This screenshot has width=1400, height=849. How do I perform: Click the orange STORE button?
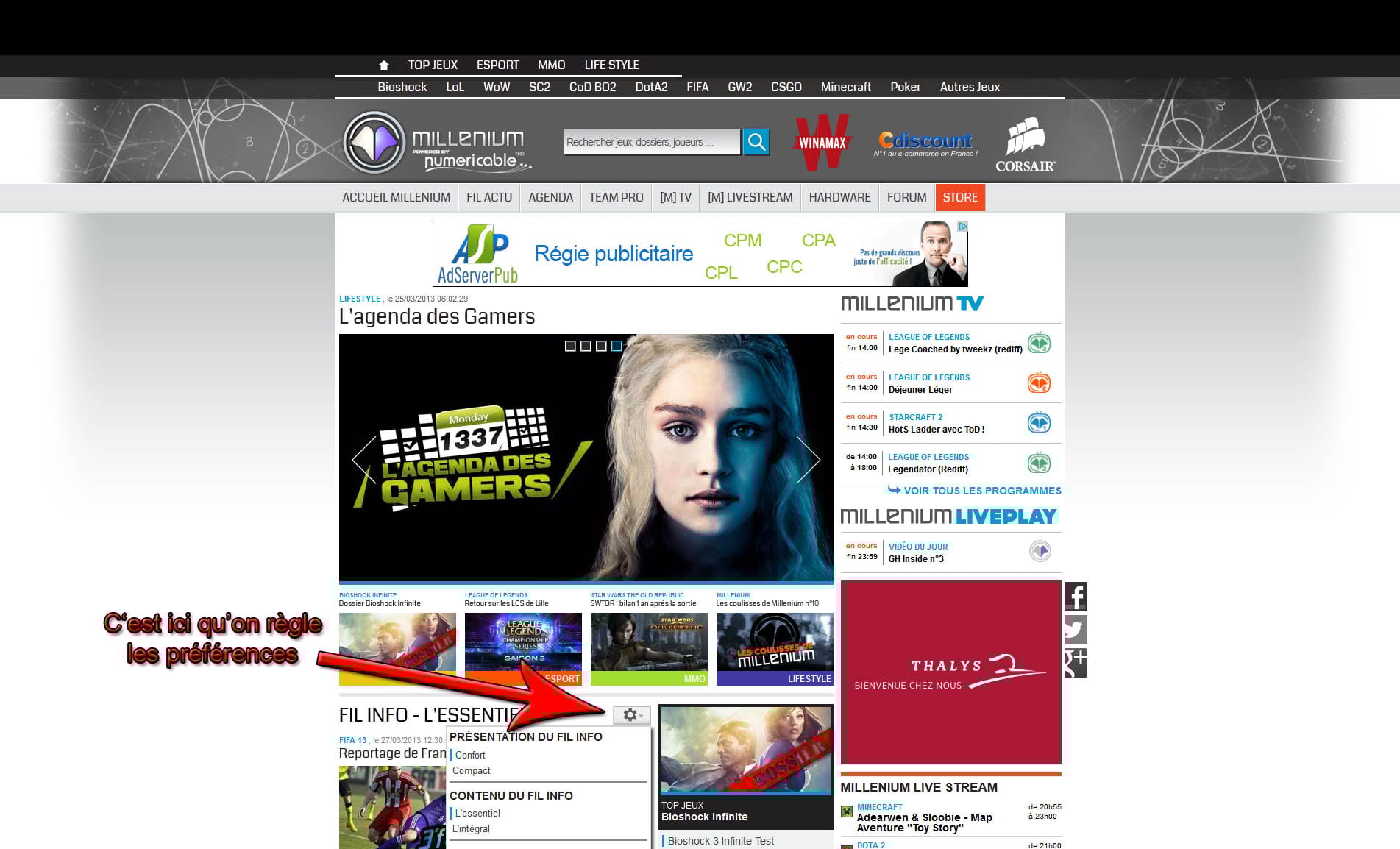[959, 197]
